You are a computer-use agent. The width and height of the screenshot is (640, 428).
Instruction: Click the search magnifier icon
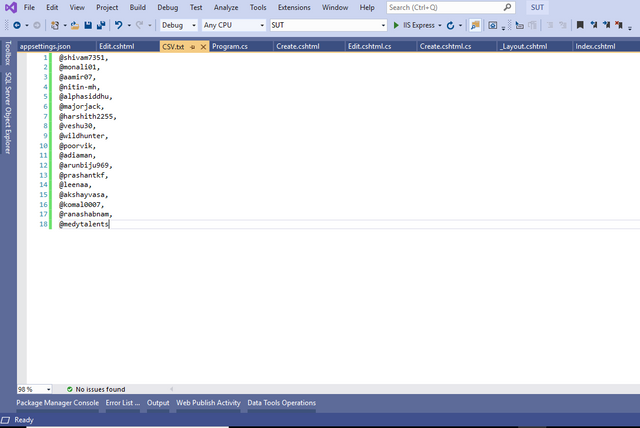click(507, 7)
